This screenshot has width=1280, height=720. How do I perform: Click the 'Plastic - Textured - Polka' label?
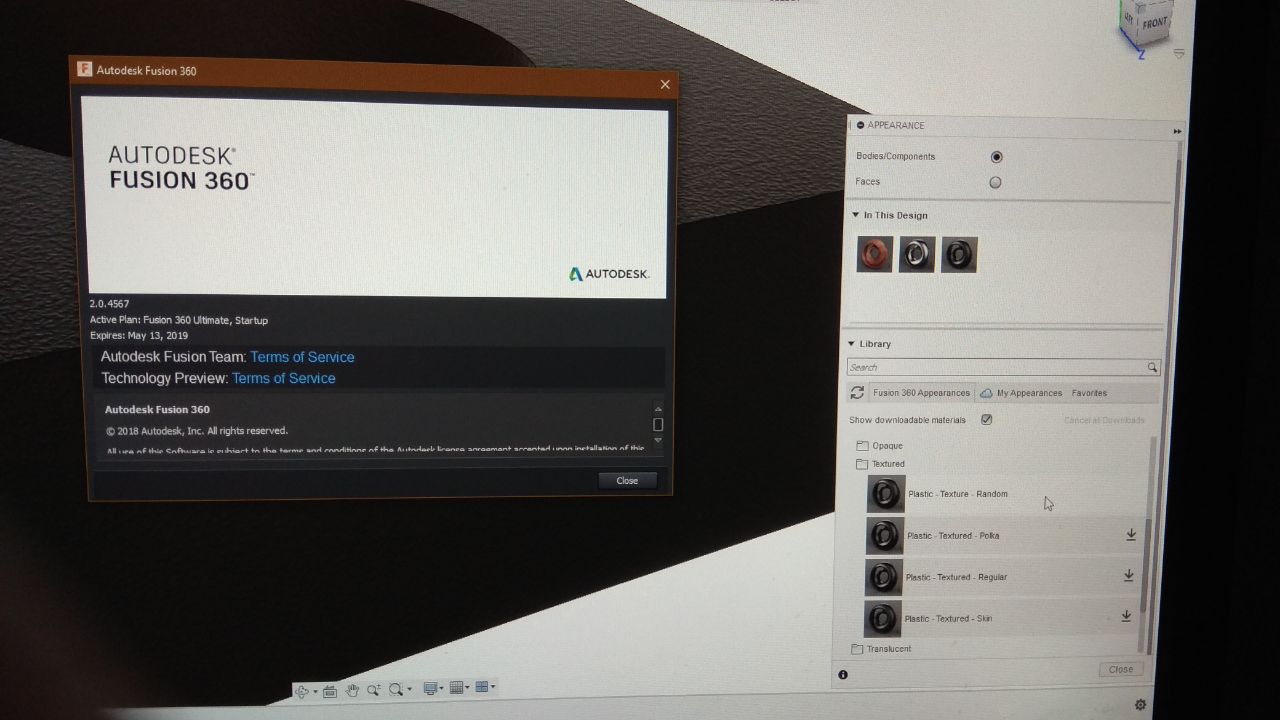coord(953,536)
